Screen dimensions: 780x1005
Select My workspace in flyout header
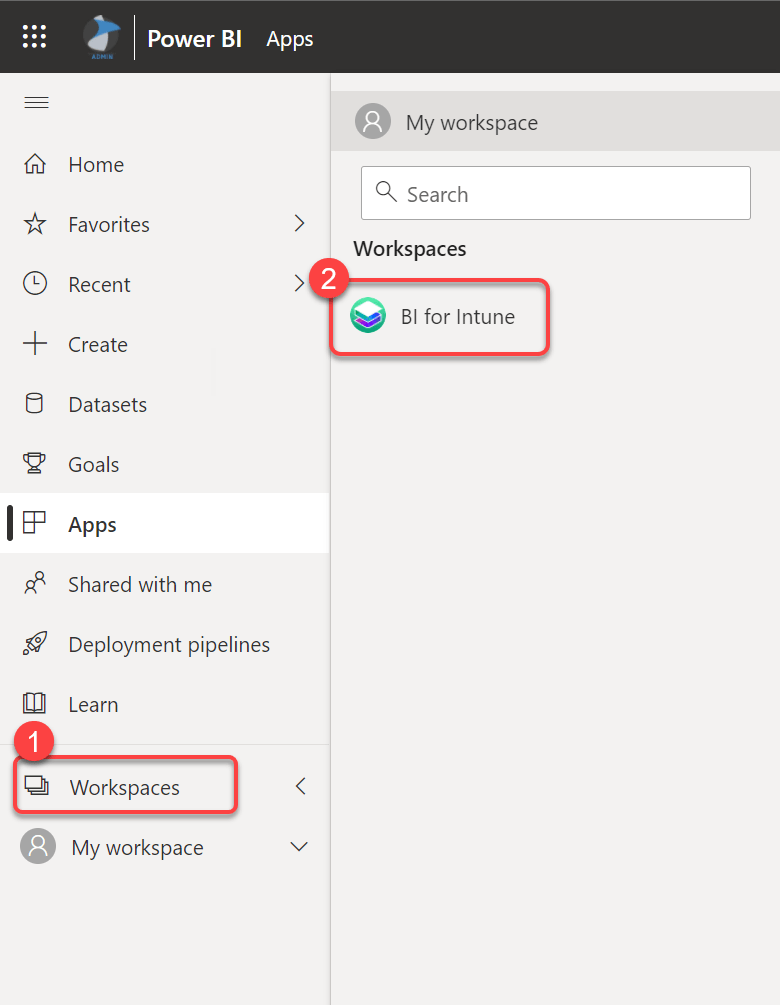click(471, 123)
